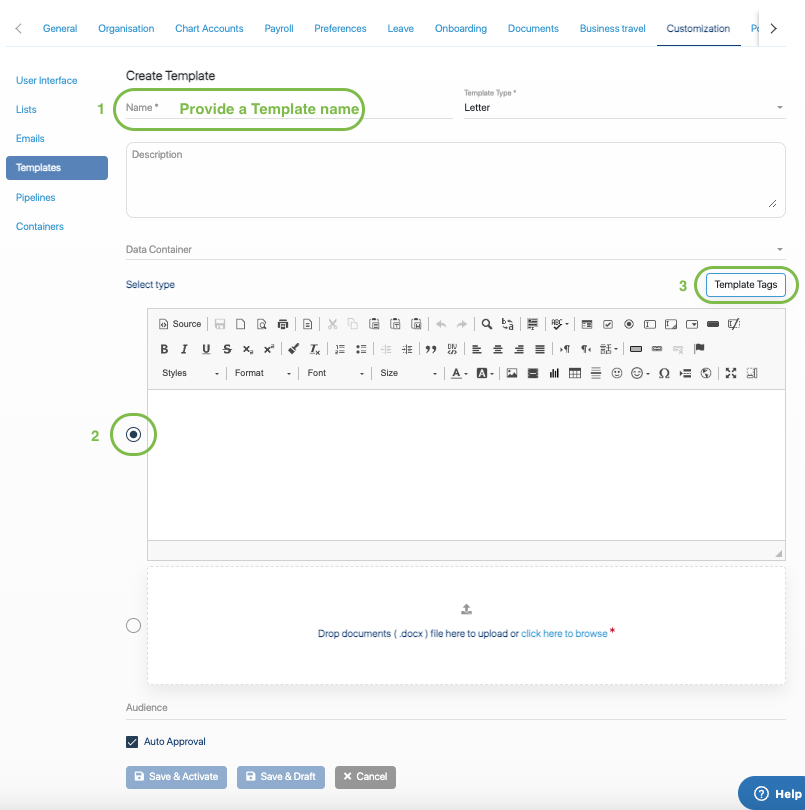Click the Find magnifier icon
Viewport: 805px width, 810px height.
pyautogui.click(x=487, y=324)
